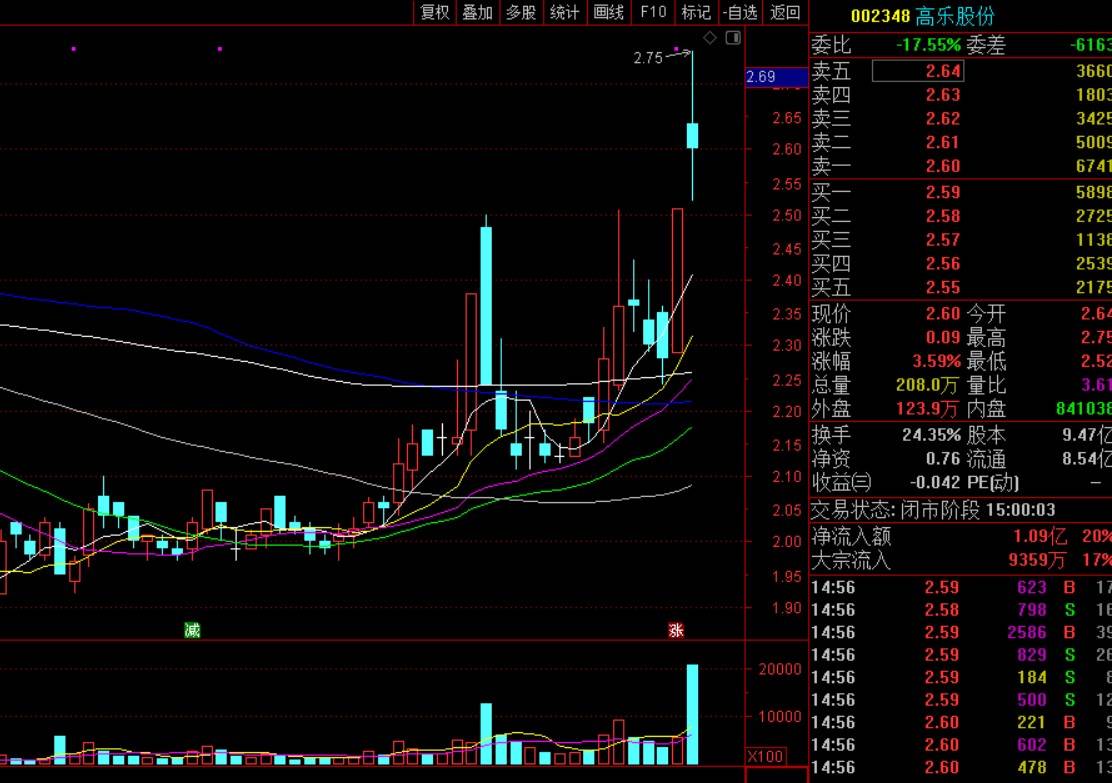
Task: Open the 统计 statistics menu
Action: coord(565,12)
